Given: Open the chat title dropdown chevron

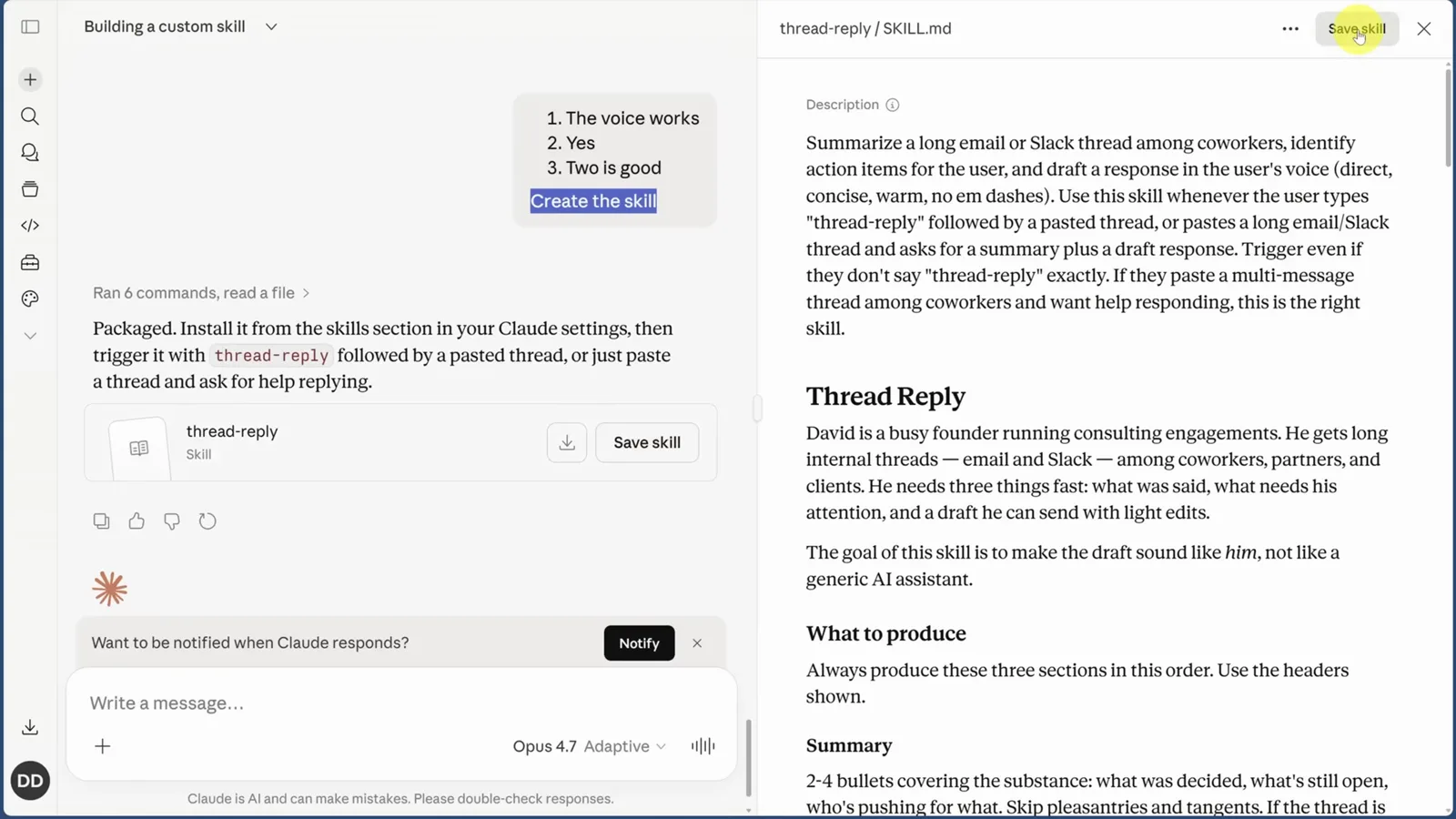Looking at the screenshot, I should [271, 26].
